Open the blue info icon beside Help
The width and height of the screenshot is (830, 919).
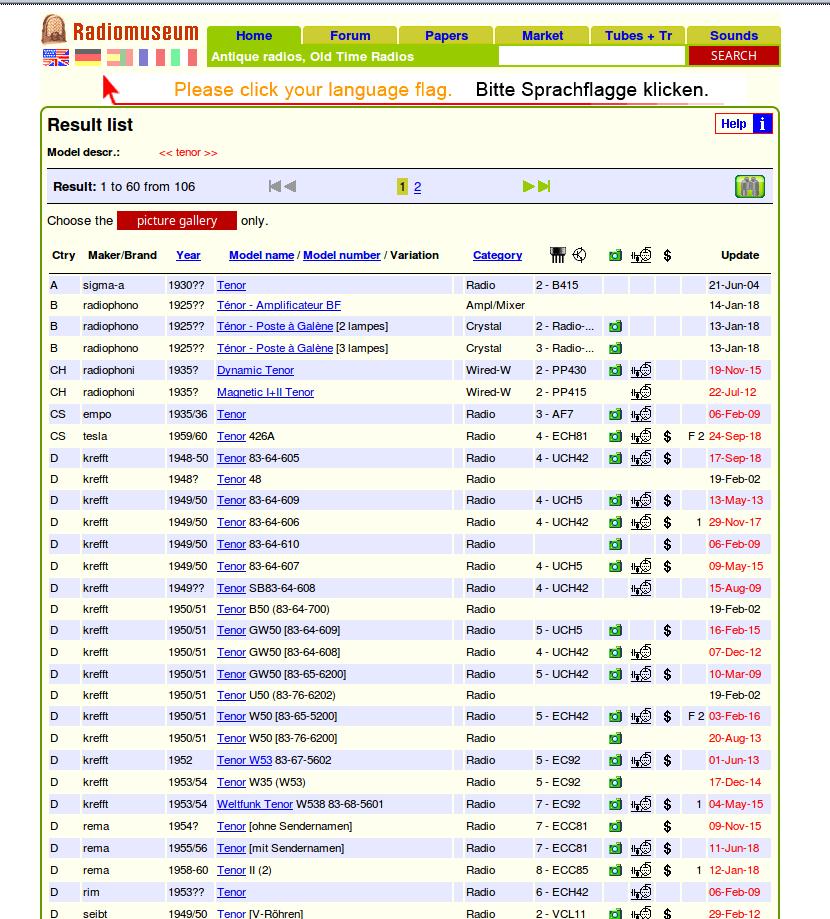pyautogui.click(x=762, y=124)
